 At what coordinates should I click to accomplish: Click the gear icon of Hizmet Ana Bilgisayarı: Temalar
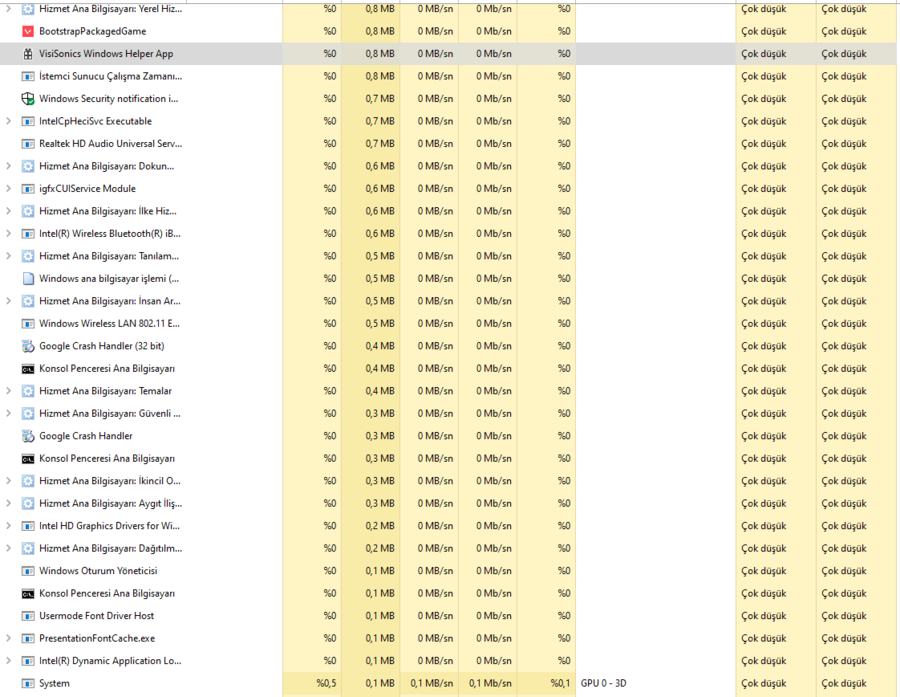28,391
